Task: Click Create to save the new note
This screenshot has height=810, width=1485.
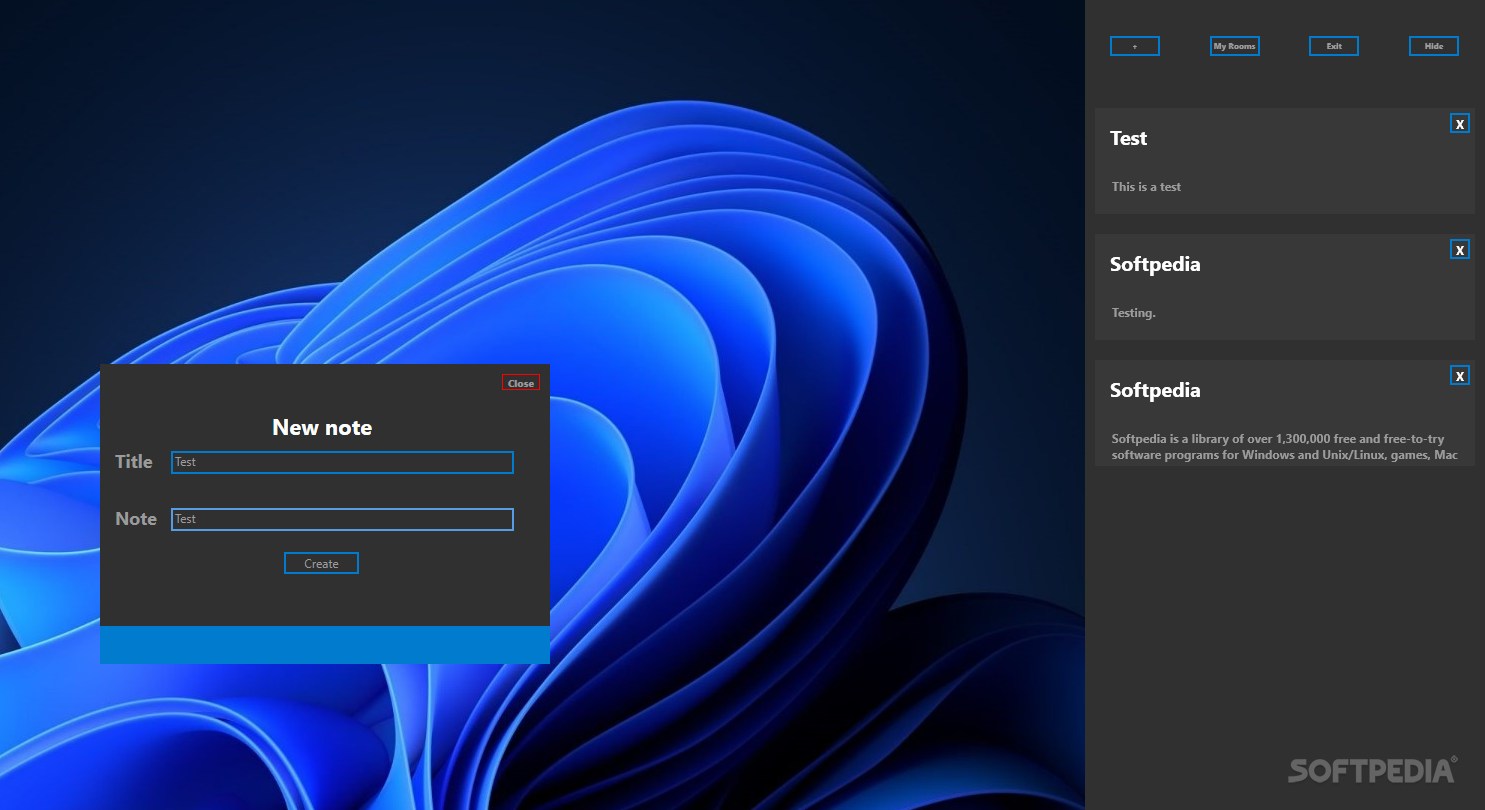Action: point(321,563)
